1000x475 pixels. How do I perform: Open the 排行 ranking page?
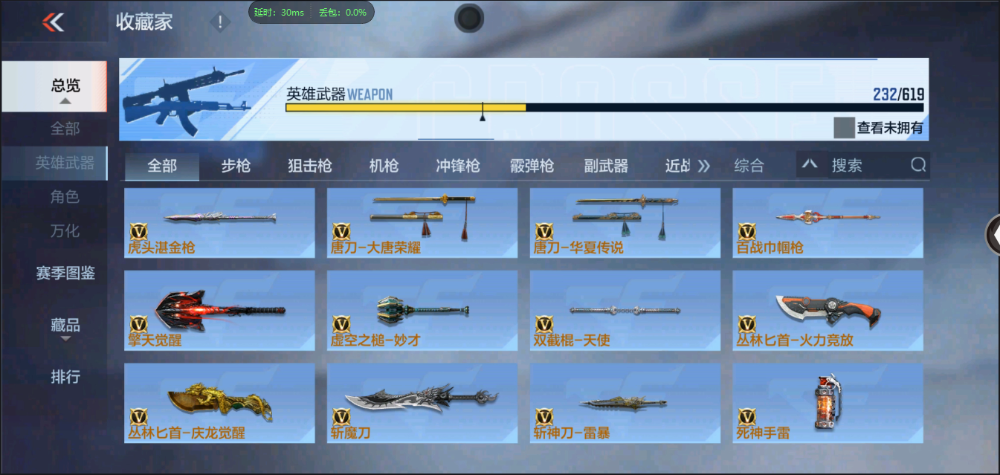click(65, 376)
